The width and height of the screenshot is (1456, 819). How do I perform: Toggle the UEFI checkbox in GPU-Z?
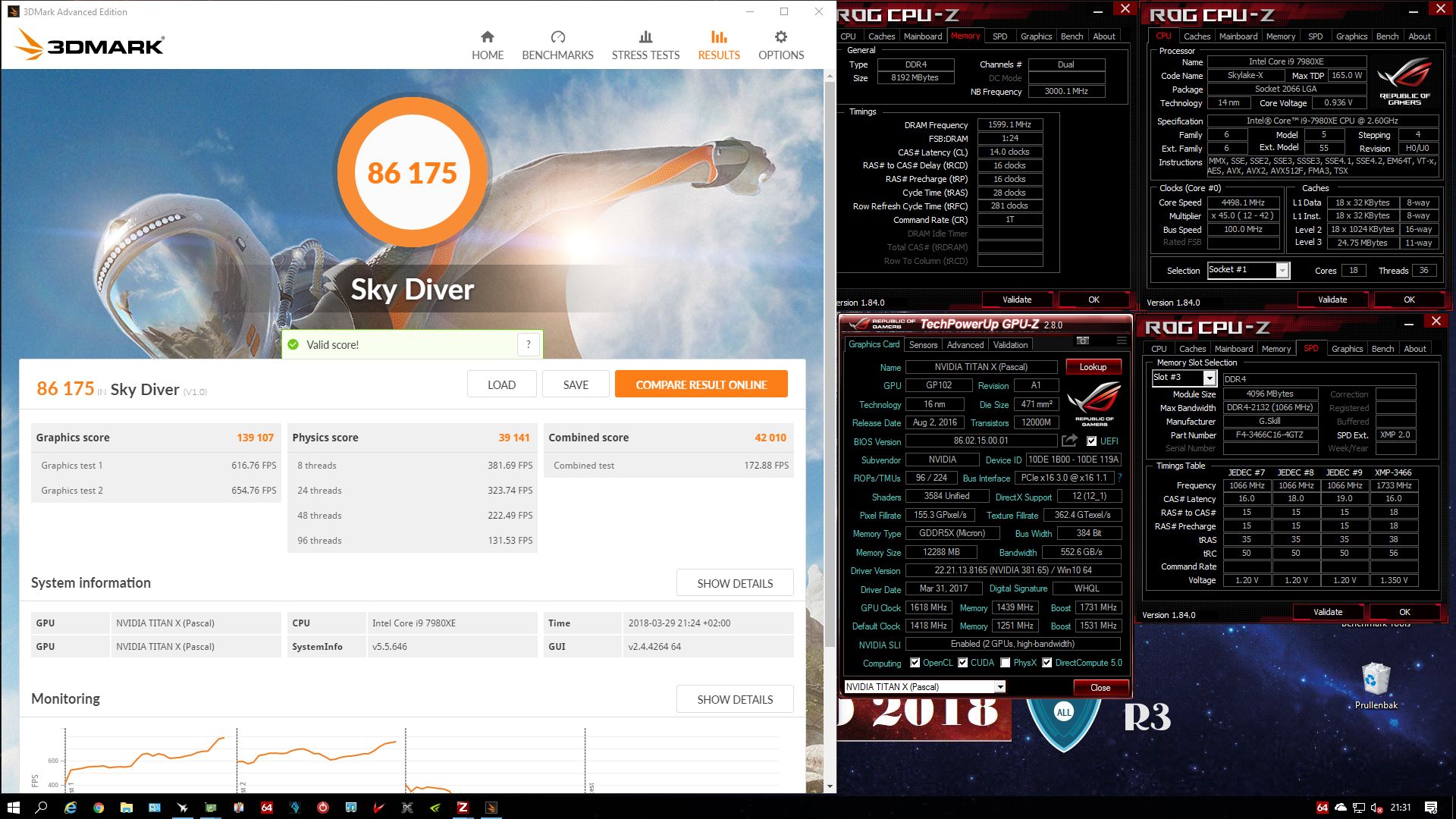(x=1092, y=441)
